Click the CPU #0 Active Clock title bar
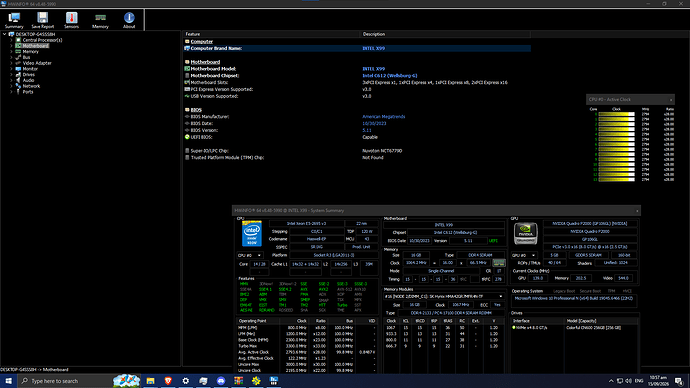The height and width of the screenshot is (388, 690). 630,100
